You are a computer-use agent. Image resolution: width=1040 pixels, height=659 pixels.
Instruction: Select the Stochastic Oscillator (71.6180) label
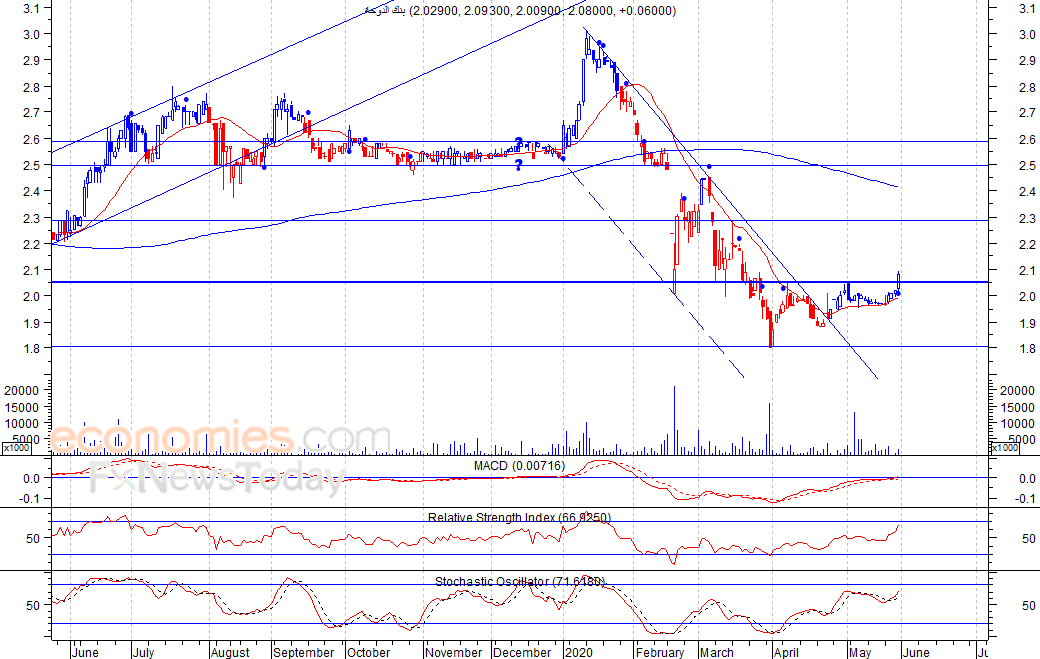click(x=519, y=581)
